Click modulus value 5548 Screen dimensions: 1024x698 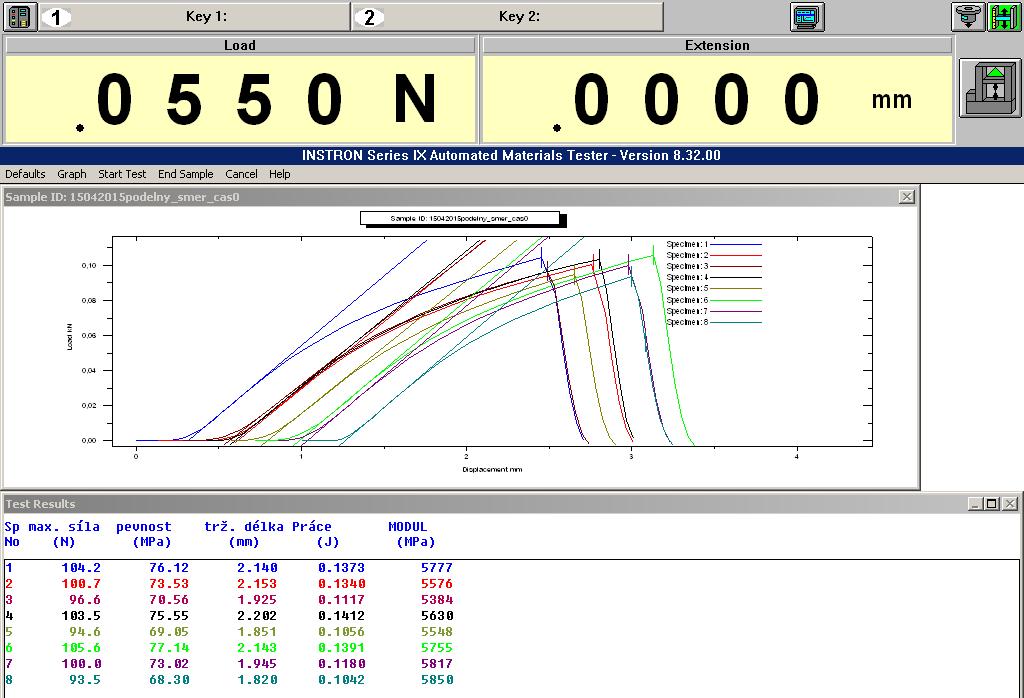pyautogui.click(x=437, y=632)
